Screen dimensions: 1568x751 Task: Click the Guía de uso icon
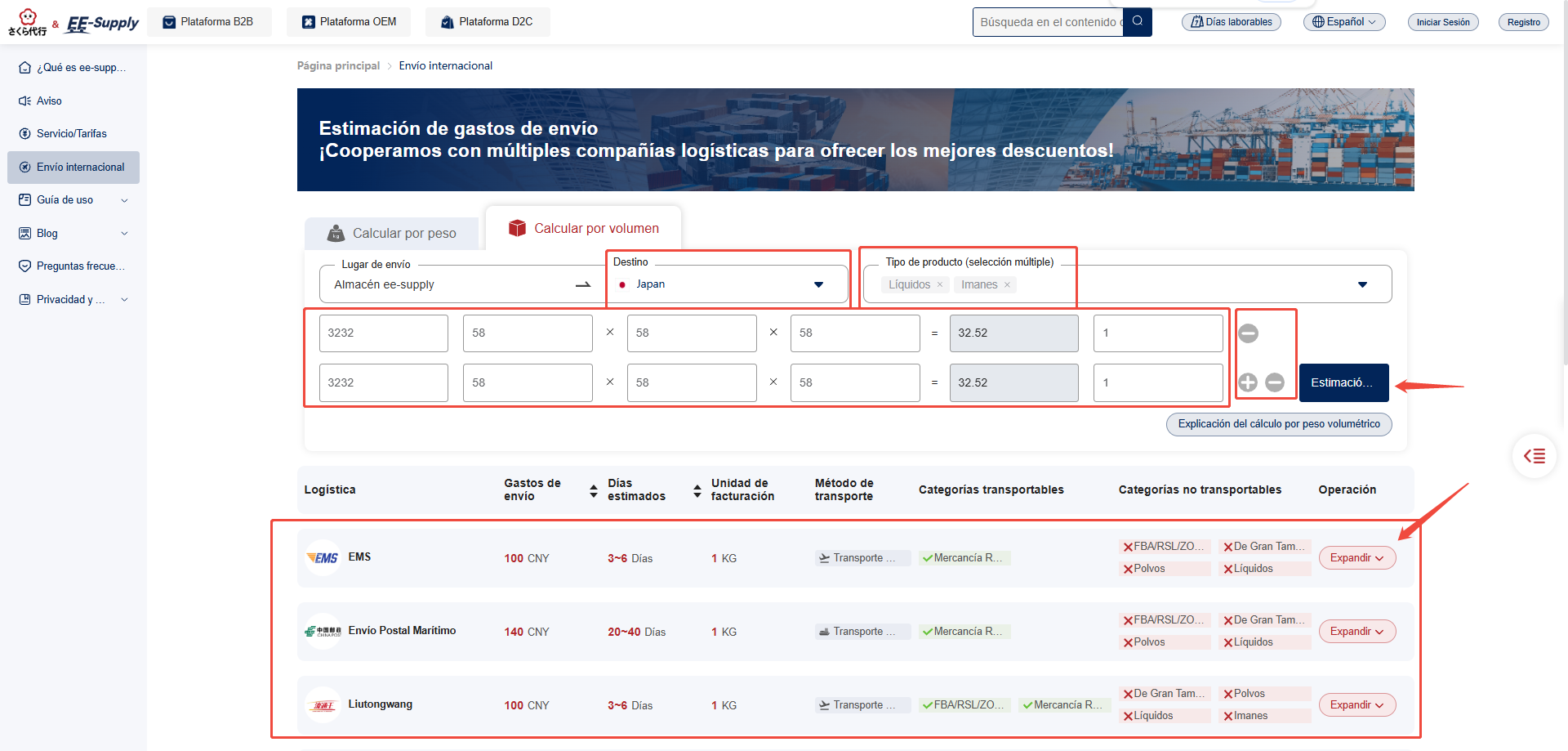point(25,199)
